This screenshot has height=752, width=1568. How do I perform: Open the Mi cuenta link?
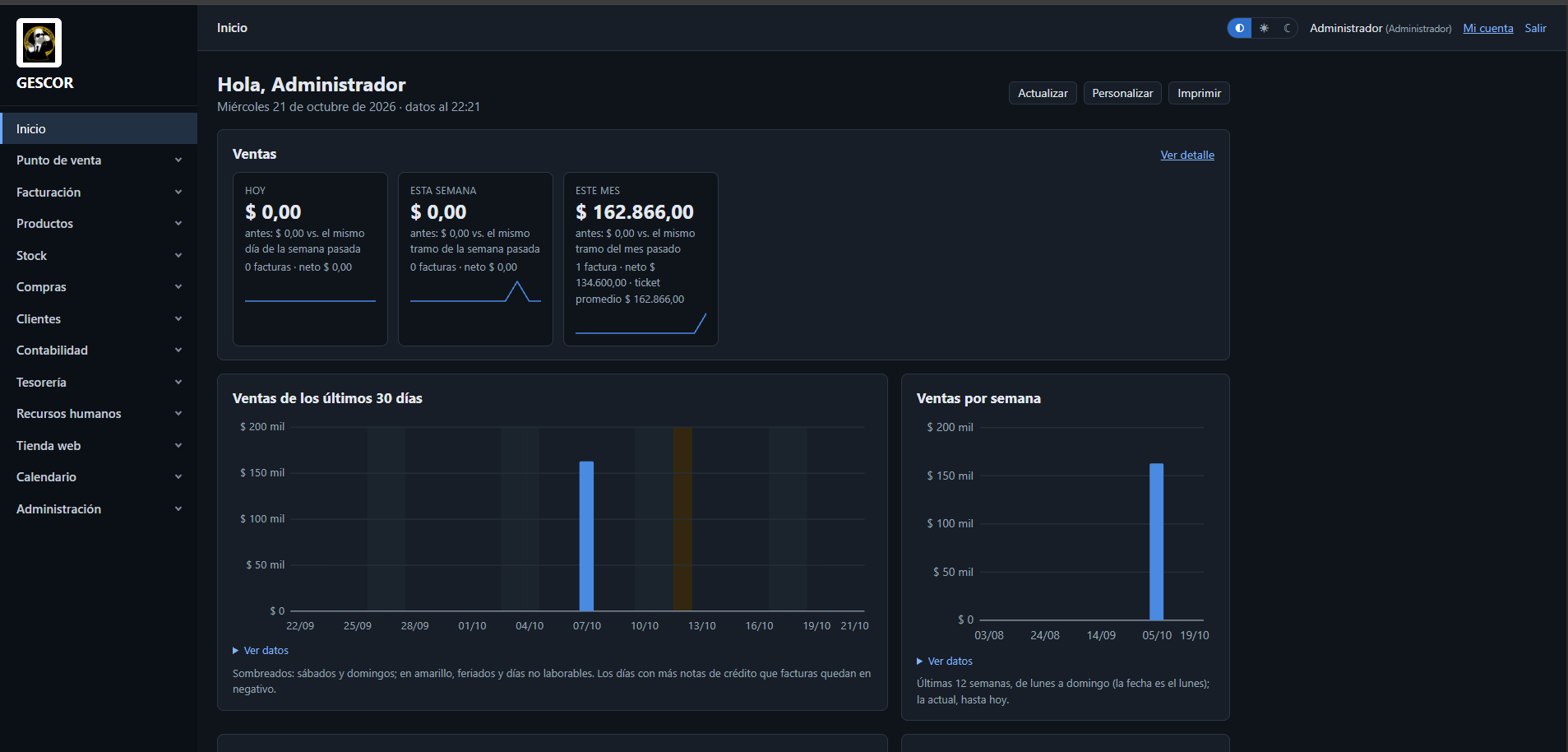[1488, 28]
